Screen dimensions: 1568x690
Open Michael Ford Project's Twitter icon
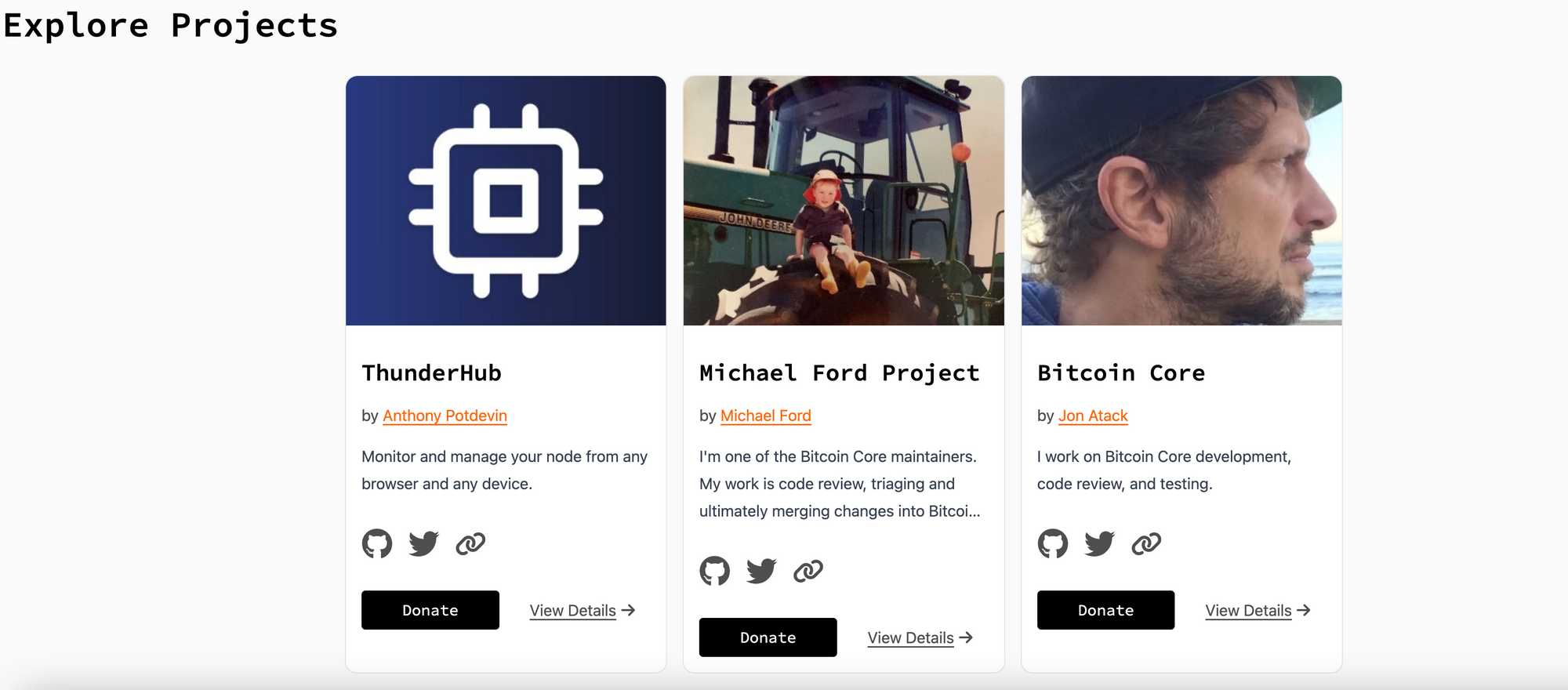point(761,571)
